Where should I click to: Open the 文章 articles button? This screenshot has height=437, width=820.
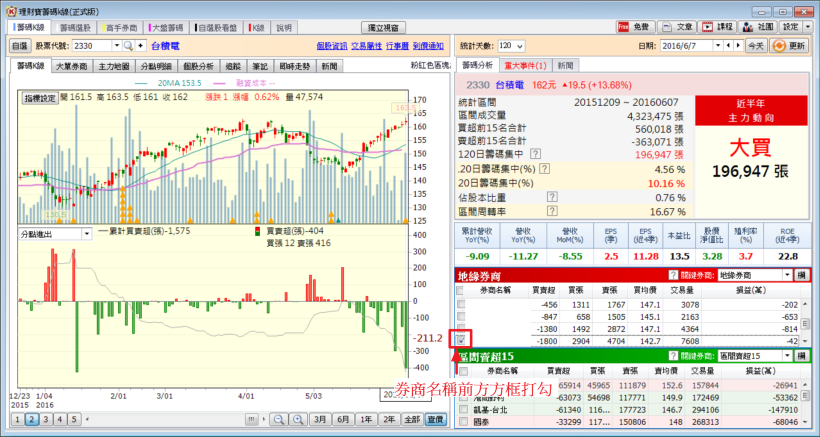coord(678,27)
